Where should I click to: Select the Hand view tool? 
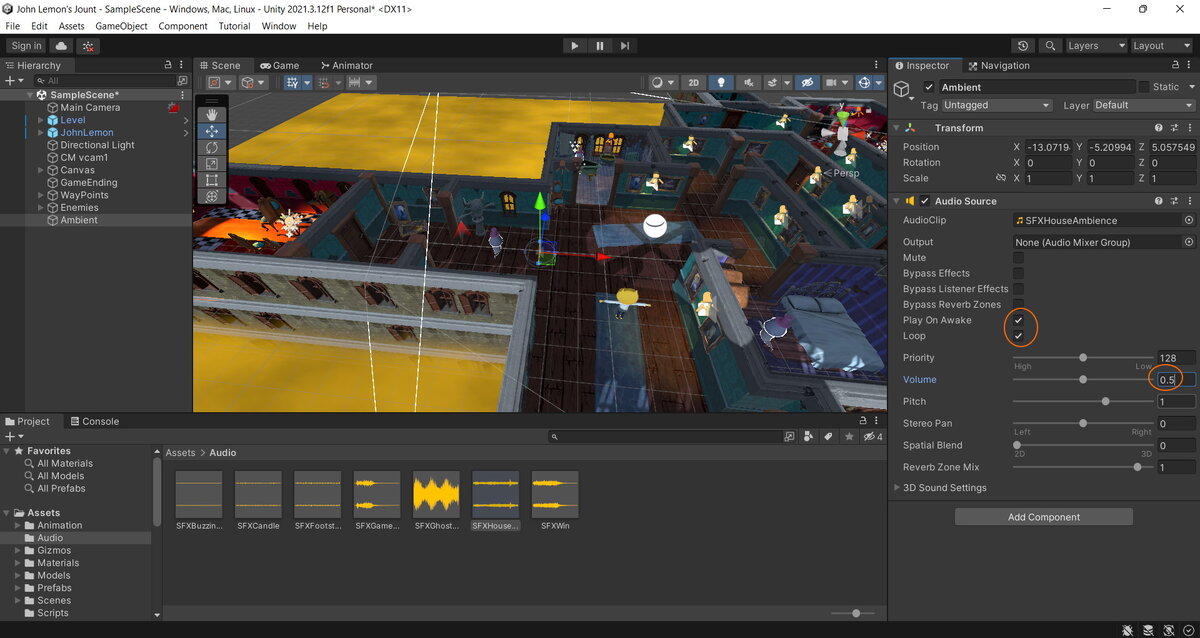pos(212,114)
